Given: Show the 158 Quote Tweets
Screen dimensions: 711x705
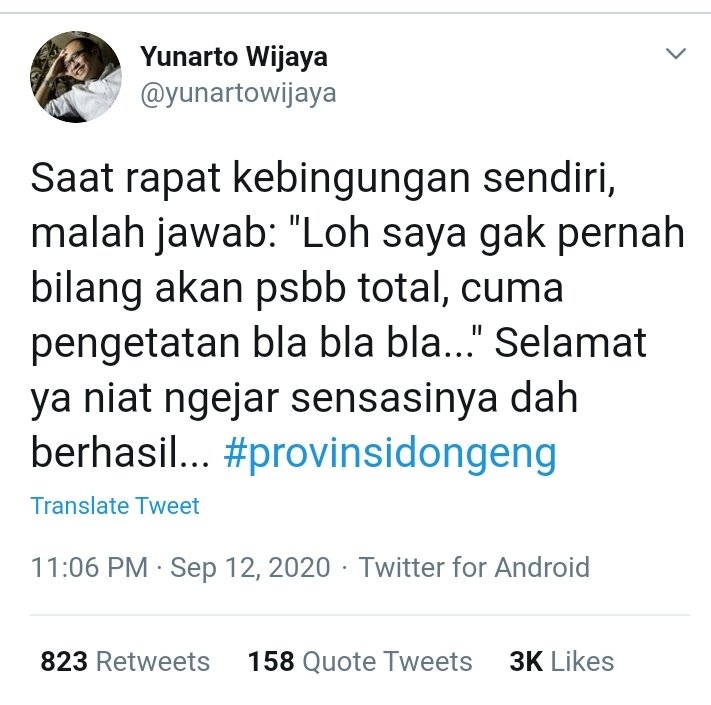Looking at the screenshot, I should click(x=360, y=661).
